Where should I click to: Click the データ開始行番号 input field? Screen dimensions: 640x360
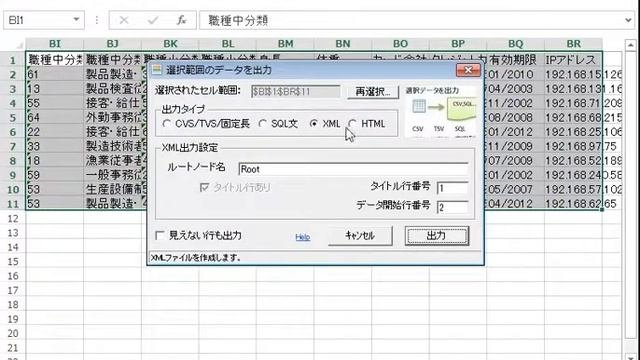[x=453, y=207]
